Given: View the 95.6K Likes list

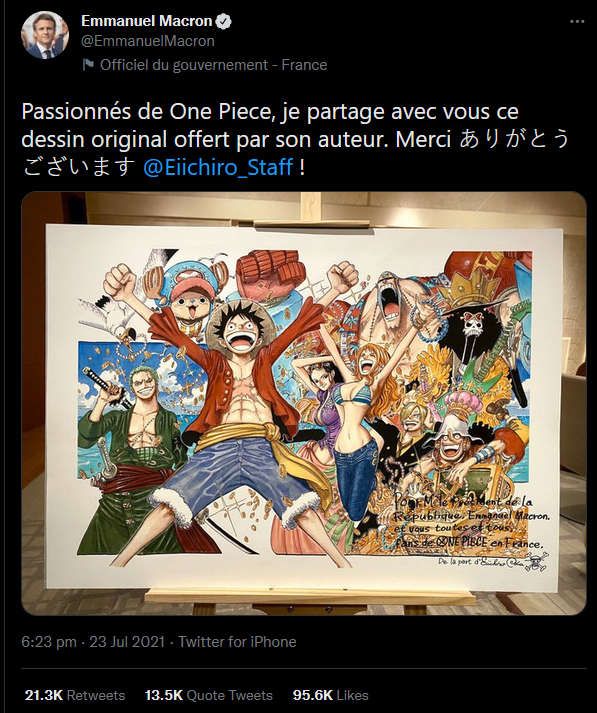Looking at the screenshot, I should 331,695.
